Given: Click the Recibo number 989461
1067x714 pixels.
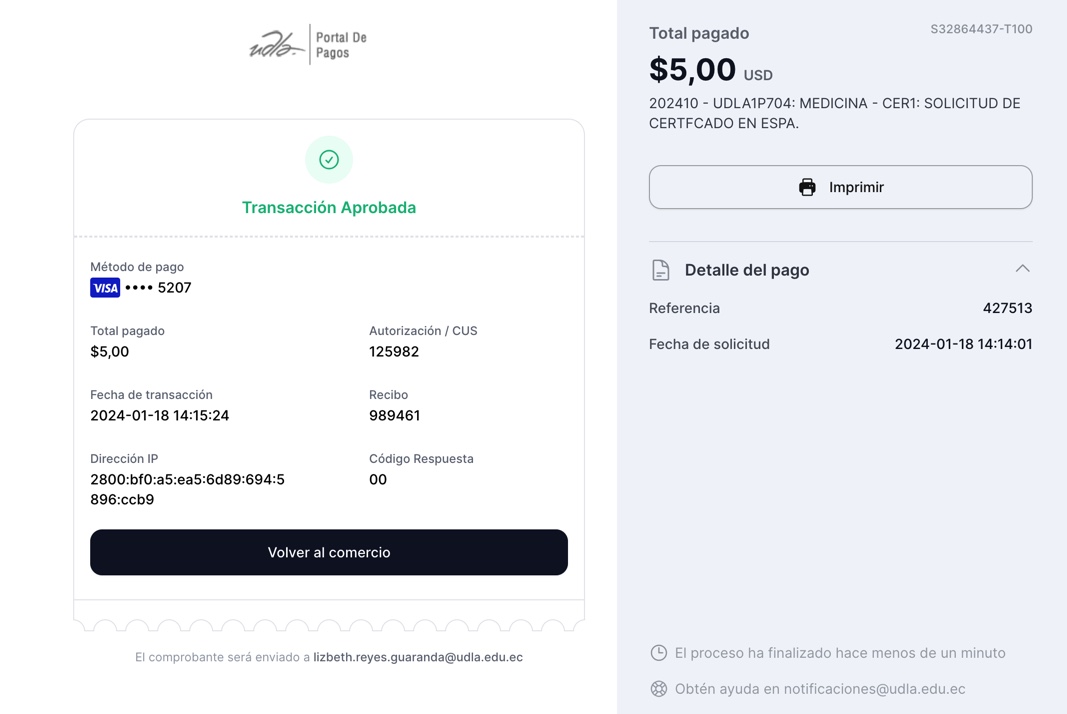Looking at the screenshot, I should pyautogui.click(x=394, y=416).
